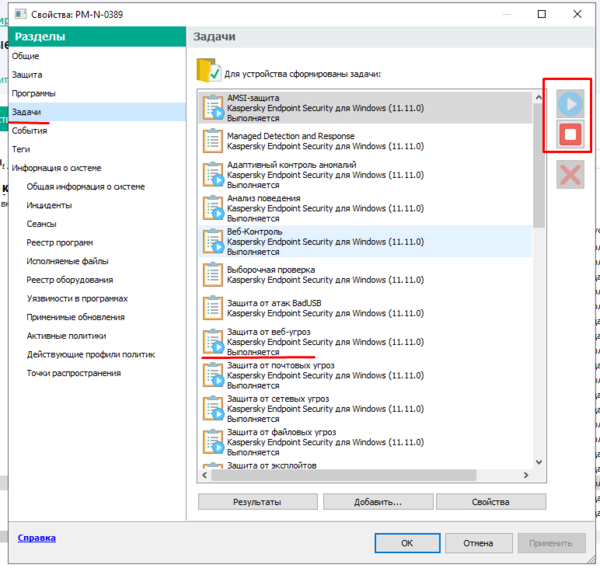Open Активные политики subsection
The image size is (600, 568).
click(x=67, y=336)
